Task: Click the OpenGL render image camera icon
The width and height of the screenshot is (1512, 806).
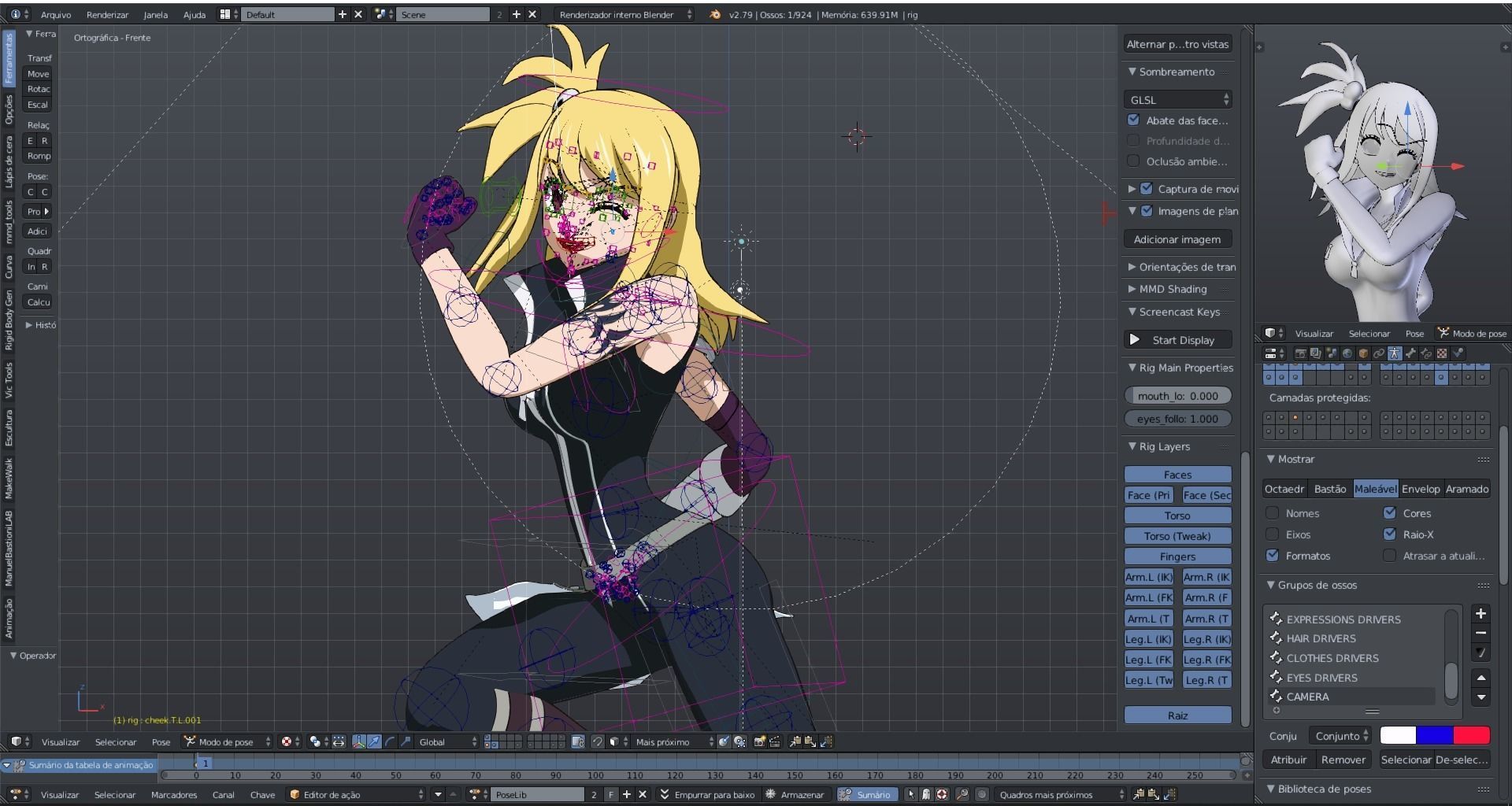Action: [759, 741]
